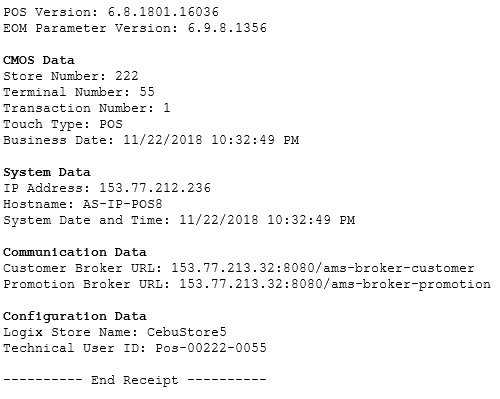Click the Promotion Broker URL address
Screen dimensions: 500x399
335,284
